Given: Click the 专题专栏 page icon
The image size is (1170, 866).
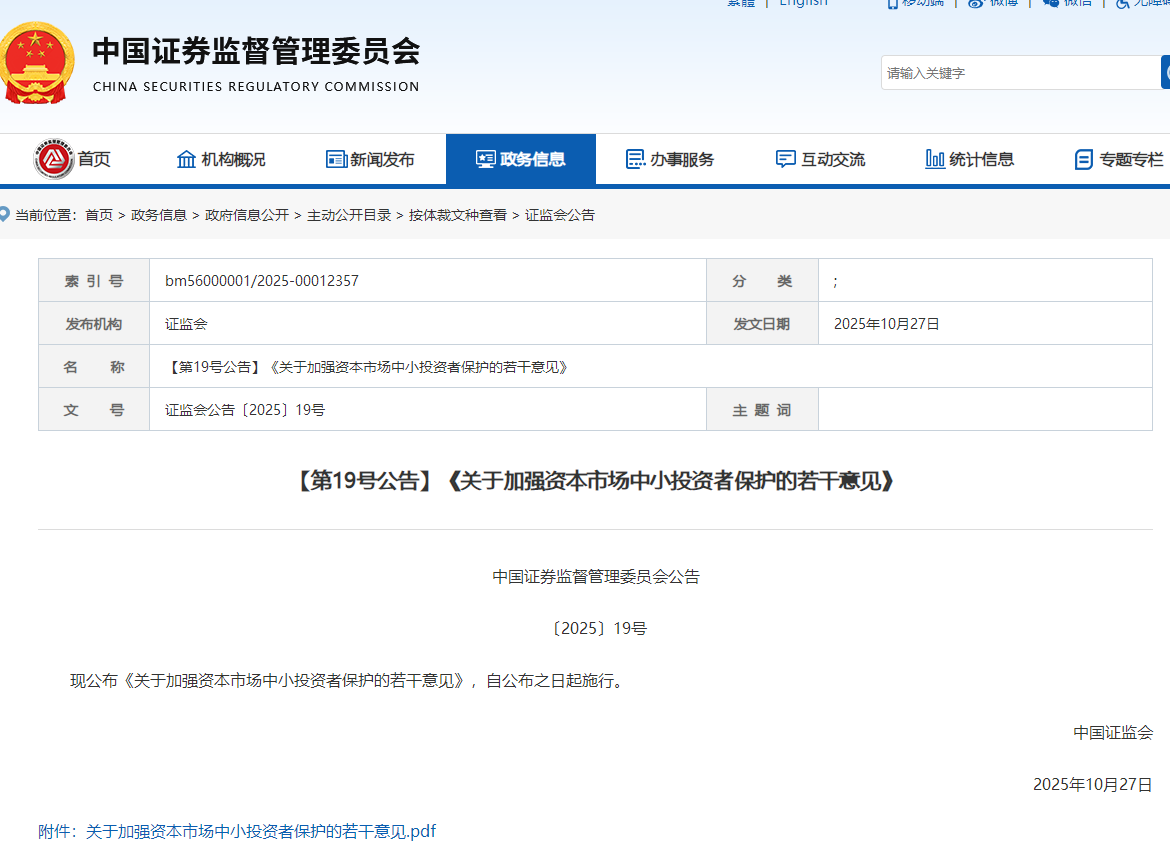Looking at the screenshot, I should (x=1084, y=159).
